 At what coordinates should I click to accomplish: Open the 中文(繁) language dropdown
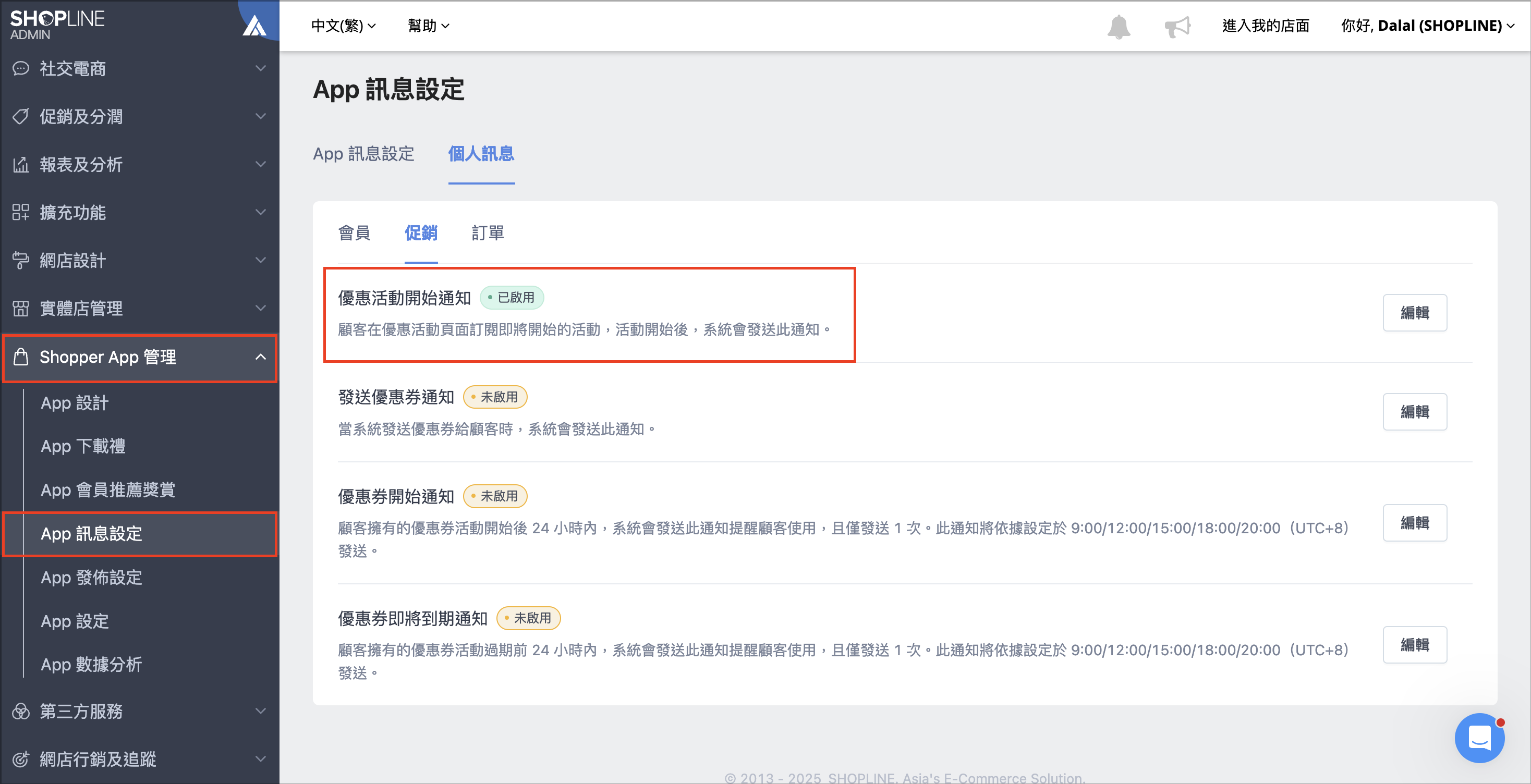pyautogui.click(x=344, y=26)
